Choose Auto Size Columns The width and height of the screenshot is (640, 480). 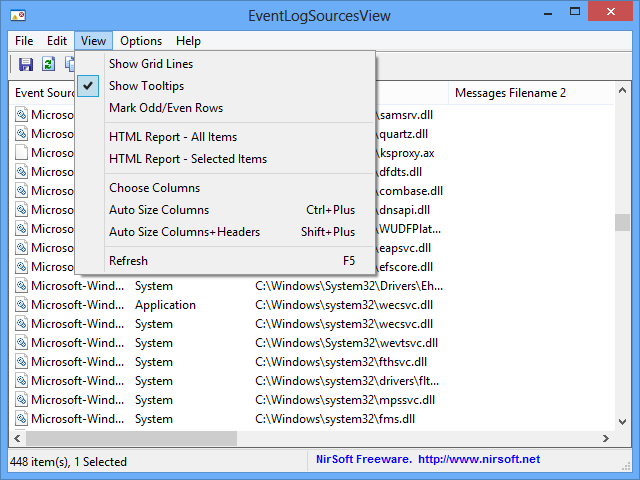click(x=225, y=210)
